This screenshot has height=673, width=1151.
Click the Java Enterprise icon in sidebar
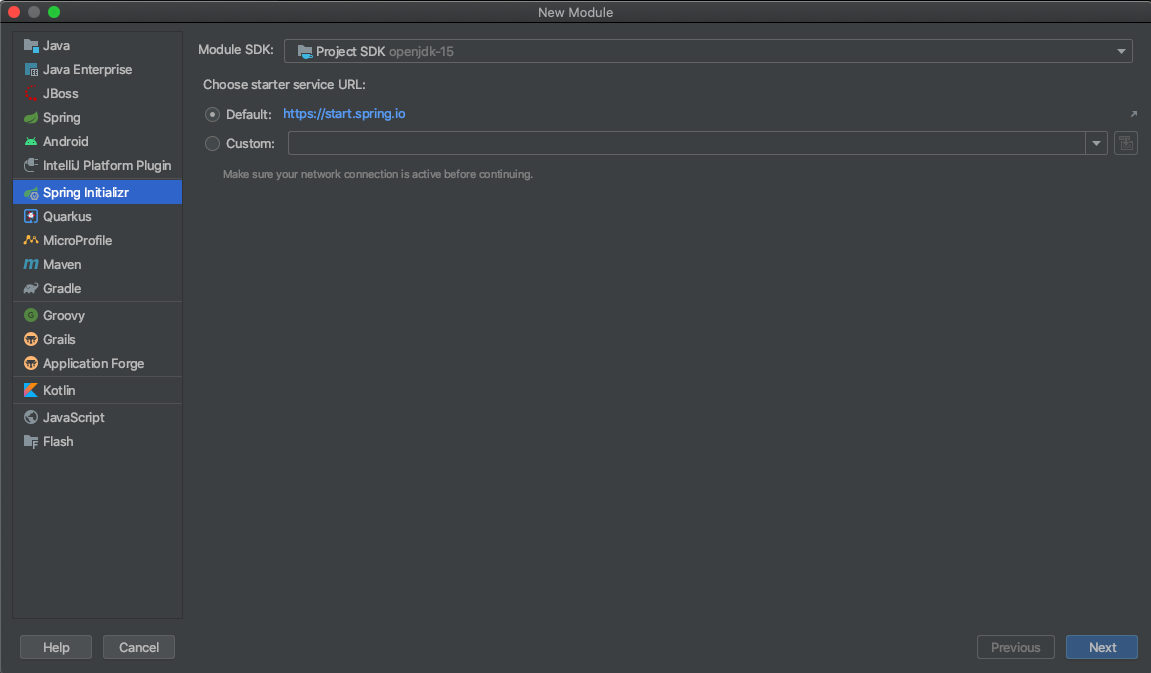click(x=31, y=70)
